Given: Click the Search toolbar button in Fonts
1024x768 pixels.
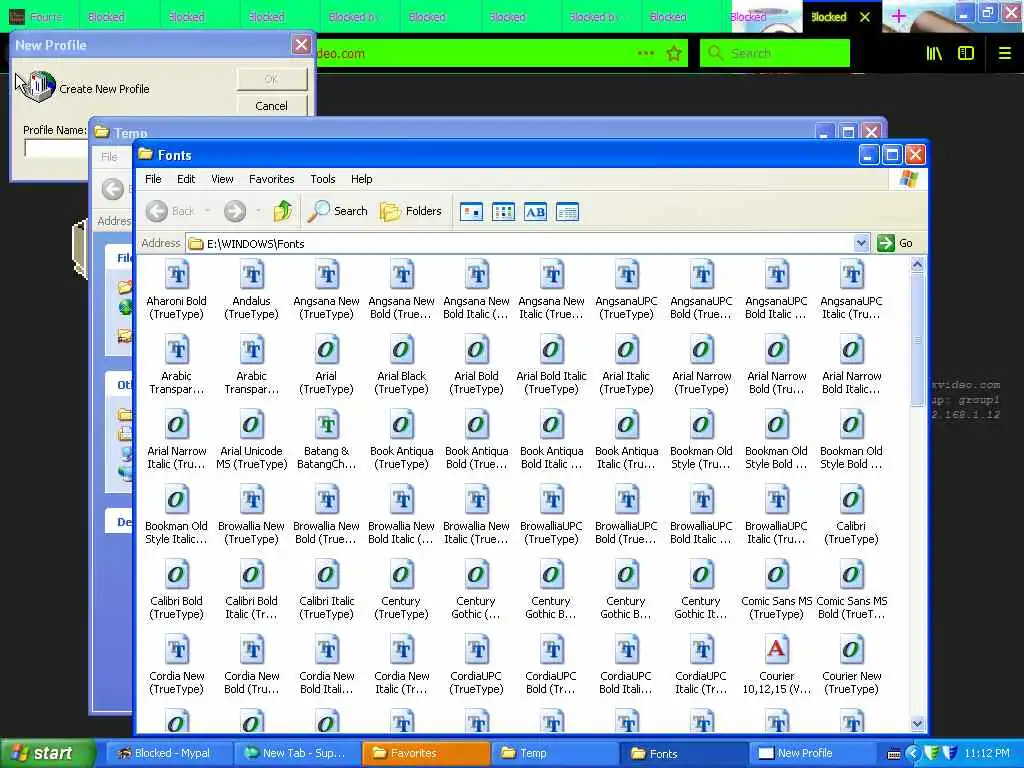Looking at the screenshot, I should [338, 211].
